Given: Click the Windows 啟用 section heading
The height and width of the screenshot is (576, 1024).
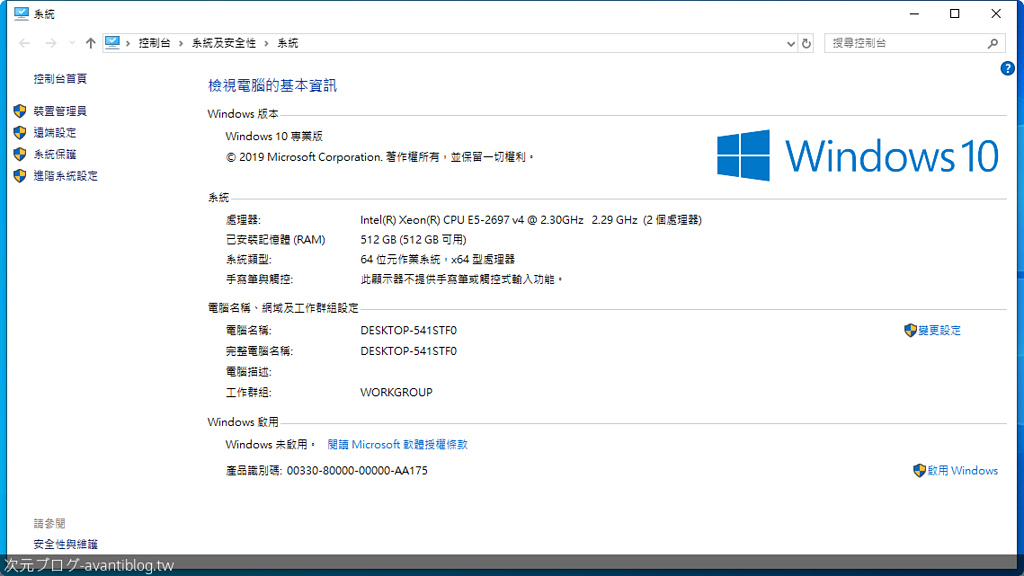Looking at the screenshot, I should tap(243, 423).
